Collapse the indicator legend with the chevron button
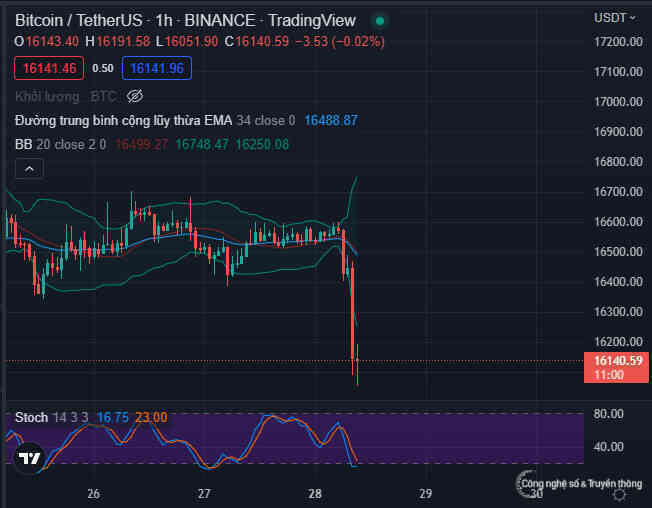652x508 pixels. coord(29,169)
